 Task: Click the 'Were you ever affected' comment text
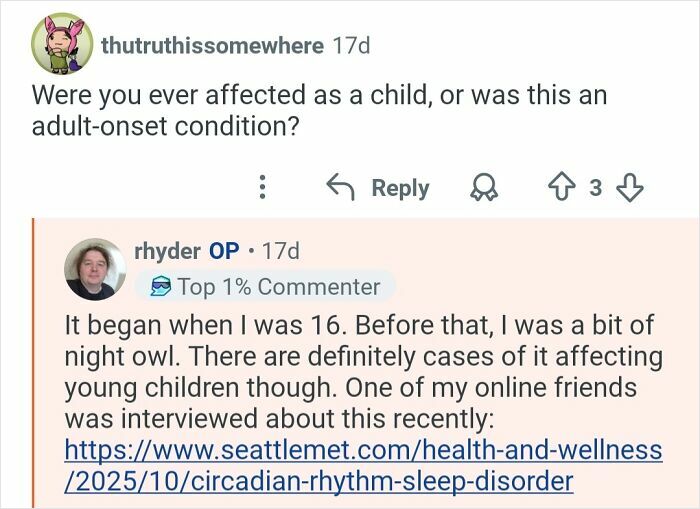(x=319, y=111)
